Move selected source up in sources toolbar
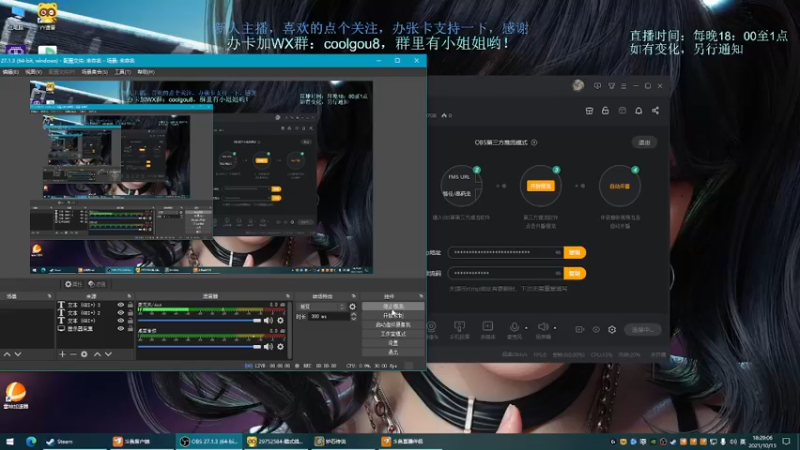The width and height of the screenshot is (800, 450). [x=97, y=354]
